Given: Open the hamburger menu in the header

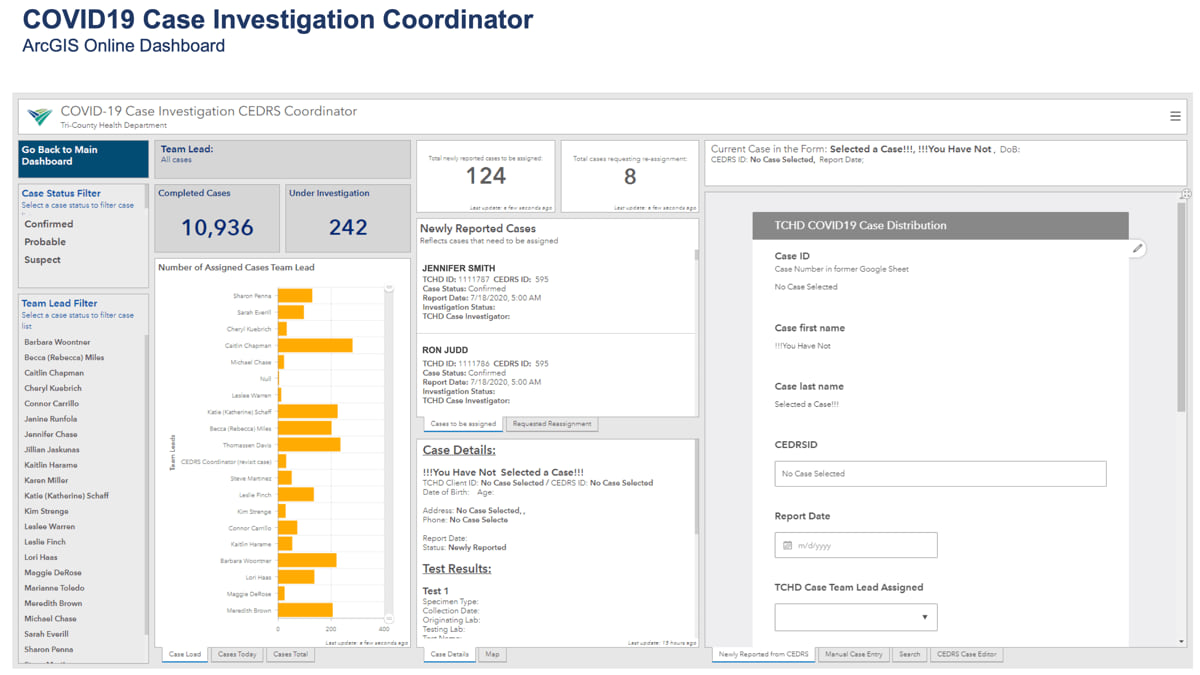Looking at the screenshot, I should click(1175, 116).
